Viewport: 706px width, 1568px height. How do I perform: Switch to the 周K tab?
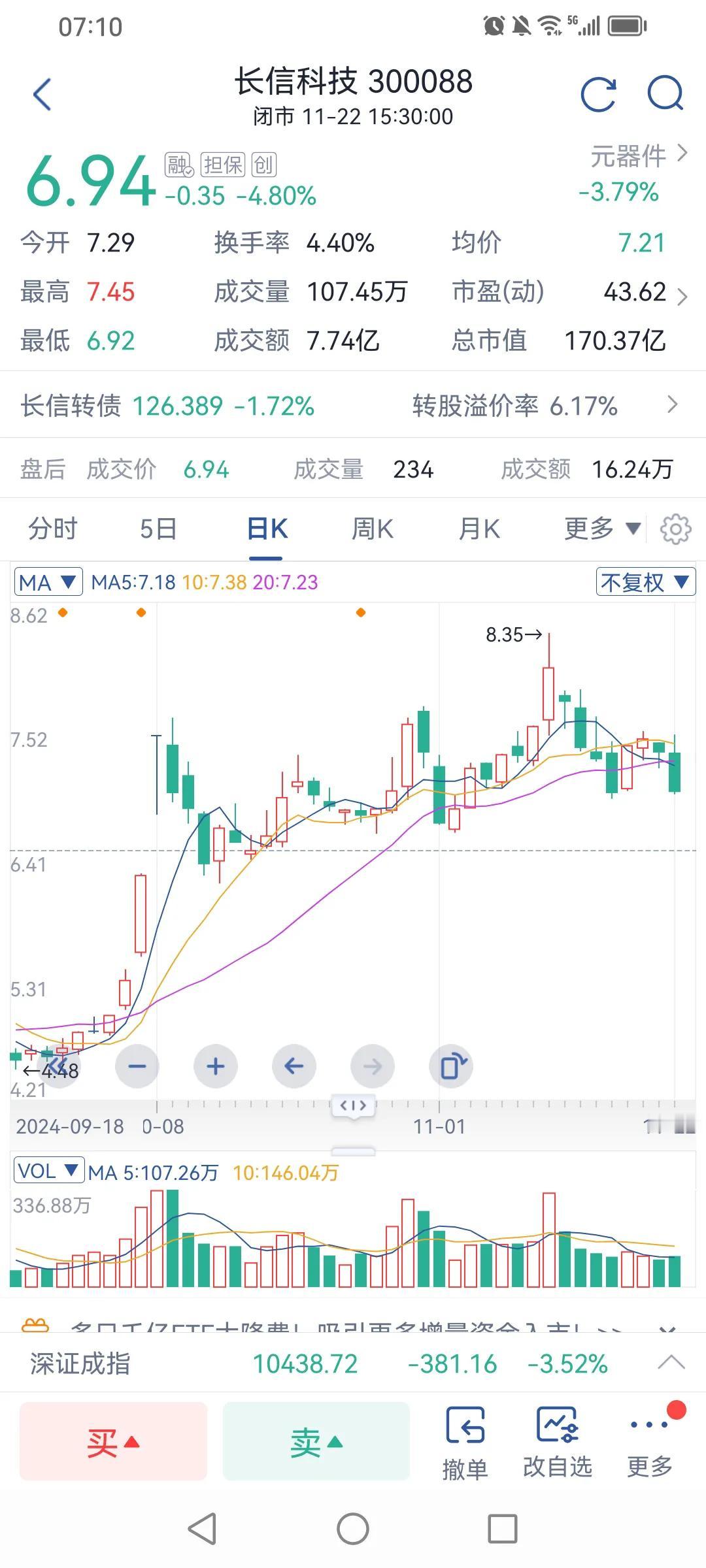[x=373, y=529]
